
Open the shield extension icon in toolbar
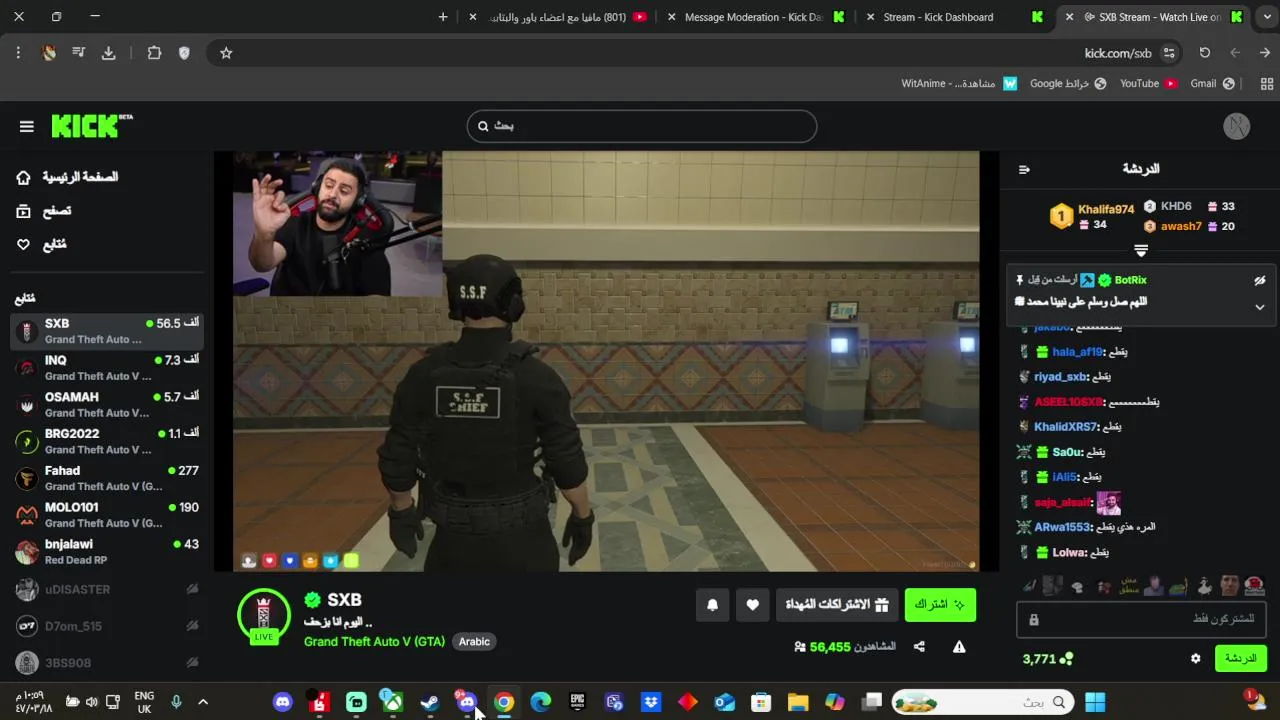tap(184, 53)
